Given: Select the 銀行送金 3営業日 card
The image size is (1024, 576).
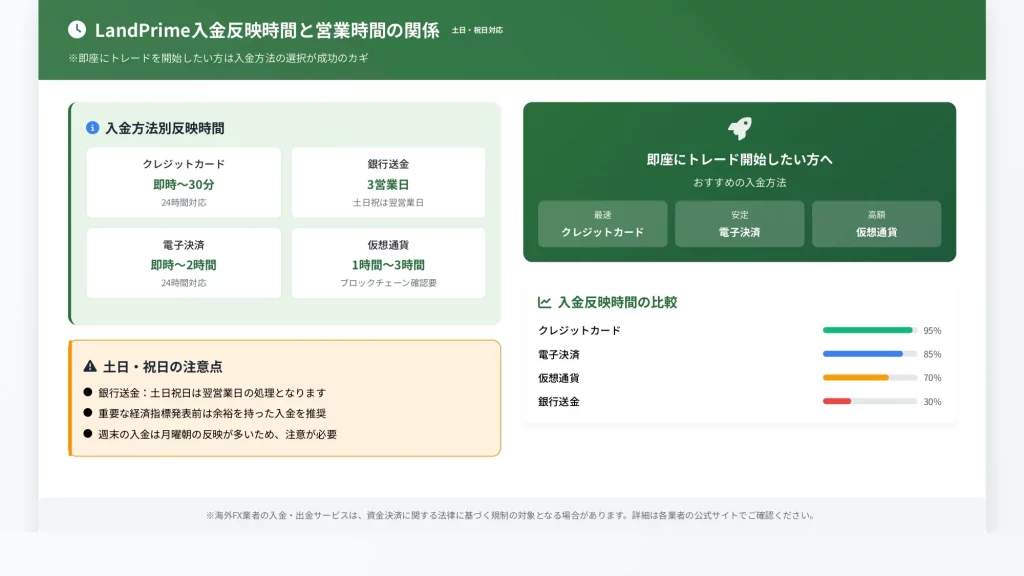Looking at the screenshot, I should point(388,182).
